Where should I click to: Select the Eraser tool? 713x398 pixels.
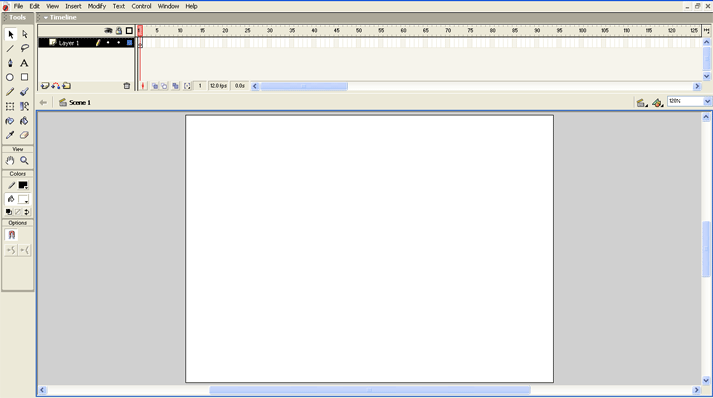click(24, 135)
